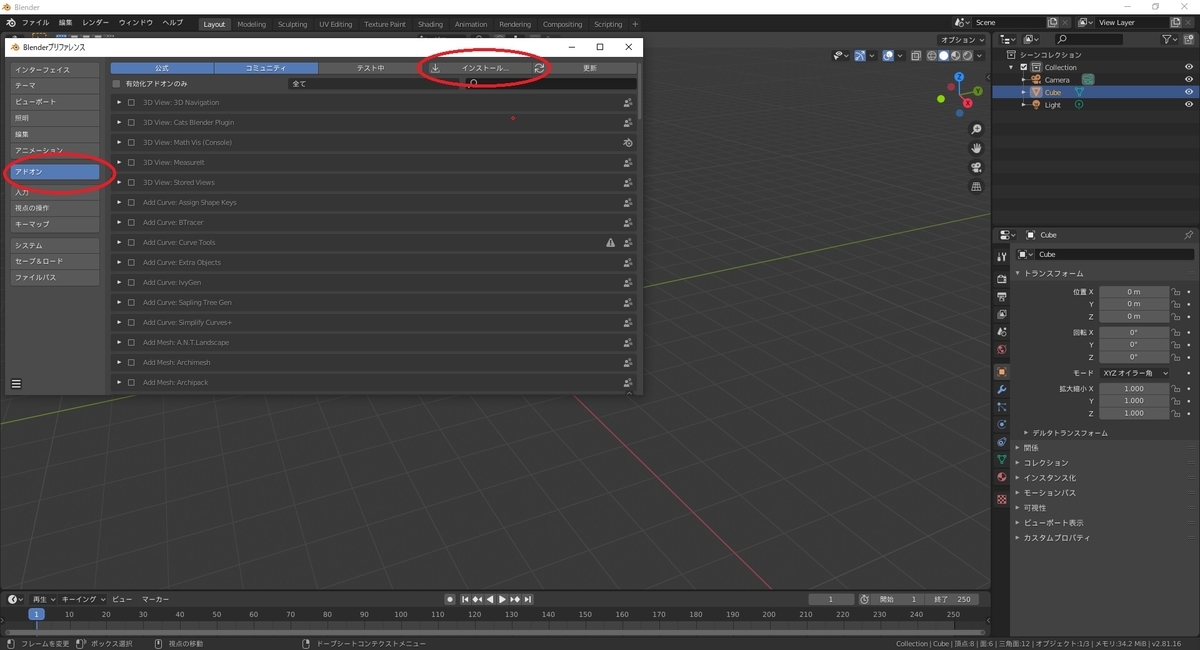Switch to the Sculpting workspace tab
The height and width of the screenshot is (650, 1200).
click(x=293, y=24)
